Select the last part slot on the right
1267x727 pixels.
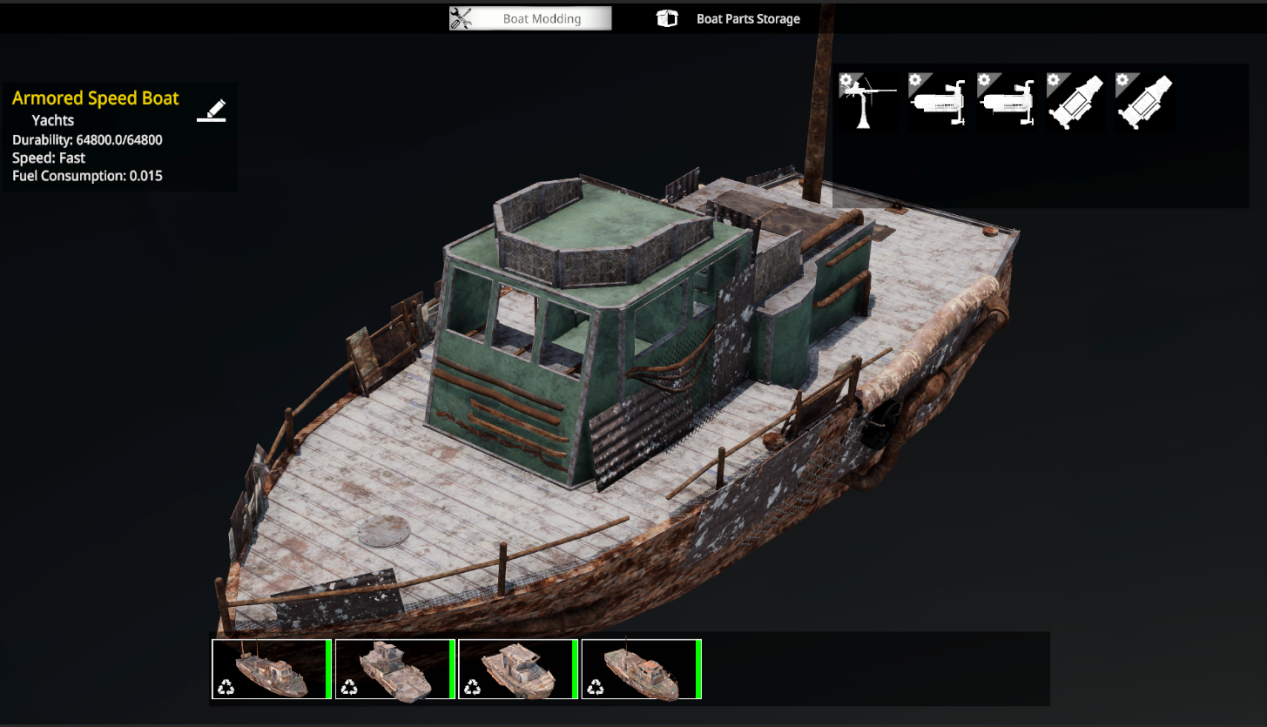tap(1144, 101)
